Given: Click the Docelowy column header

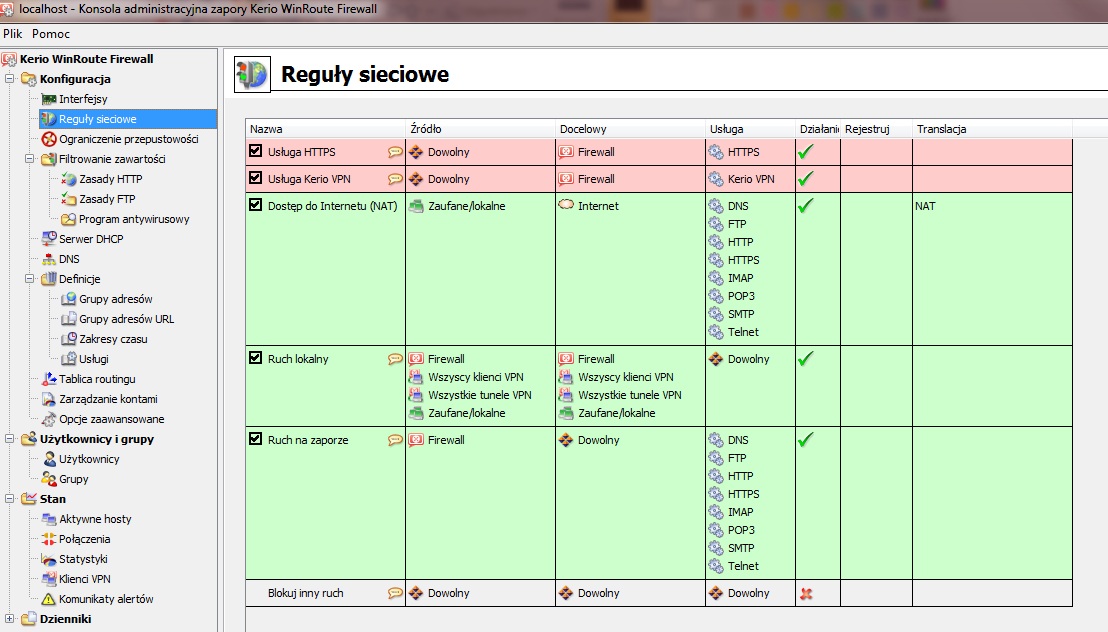Looking at the screenshot, I should (x=630, y=129).
